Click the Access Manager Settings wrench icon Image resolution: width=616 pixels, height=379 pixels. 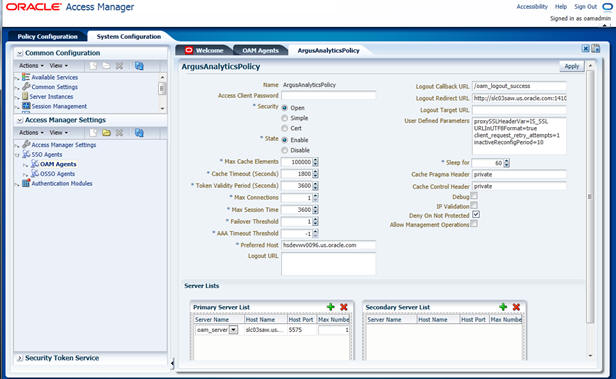tap(26, 145)
